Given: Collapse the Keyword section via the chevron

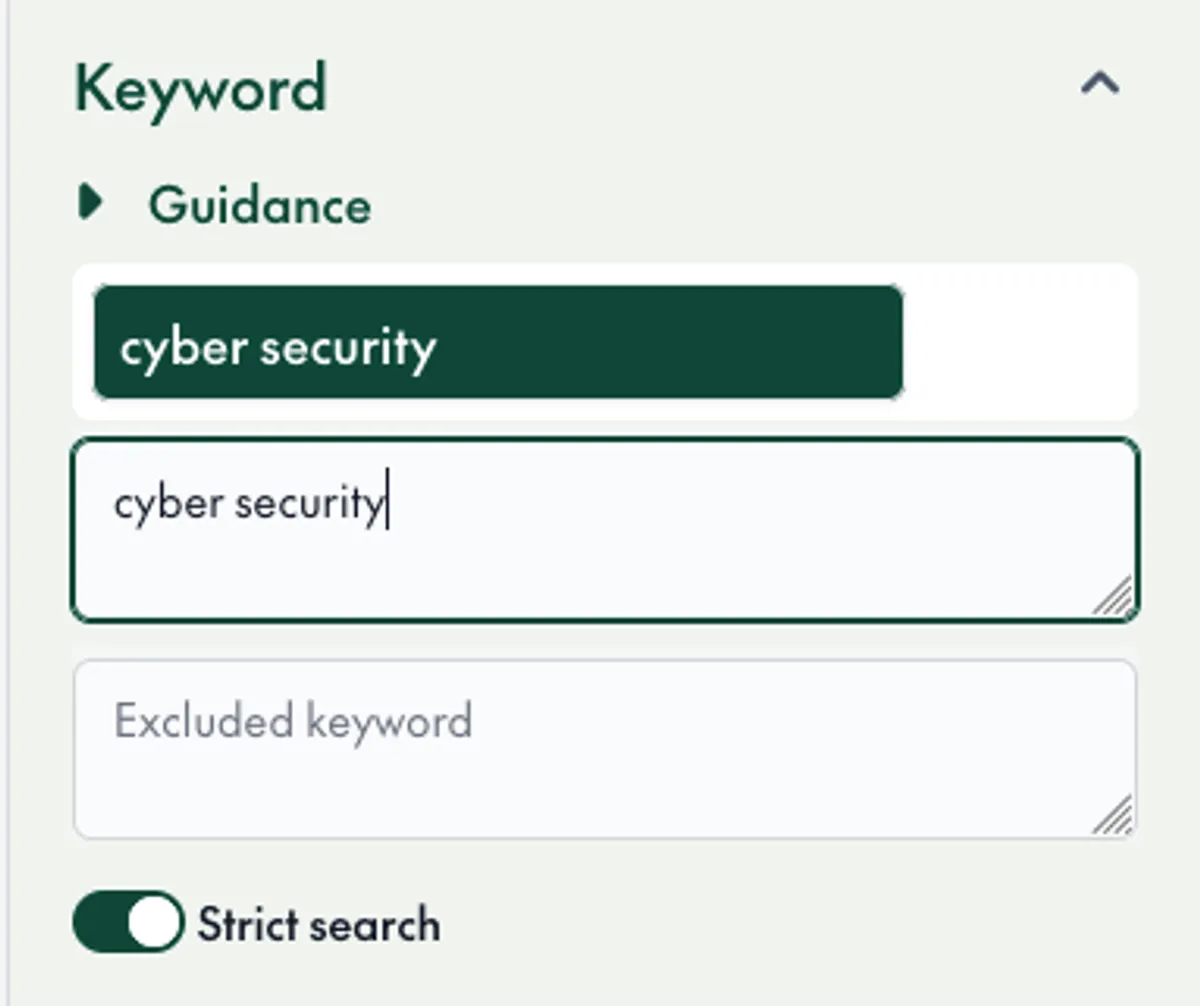Looking at the screenshot, I should click(1102, 84).
